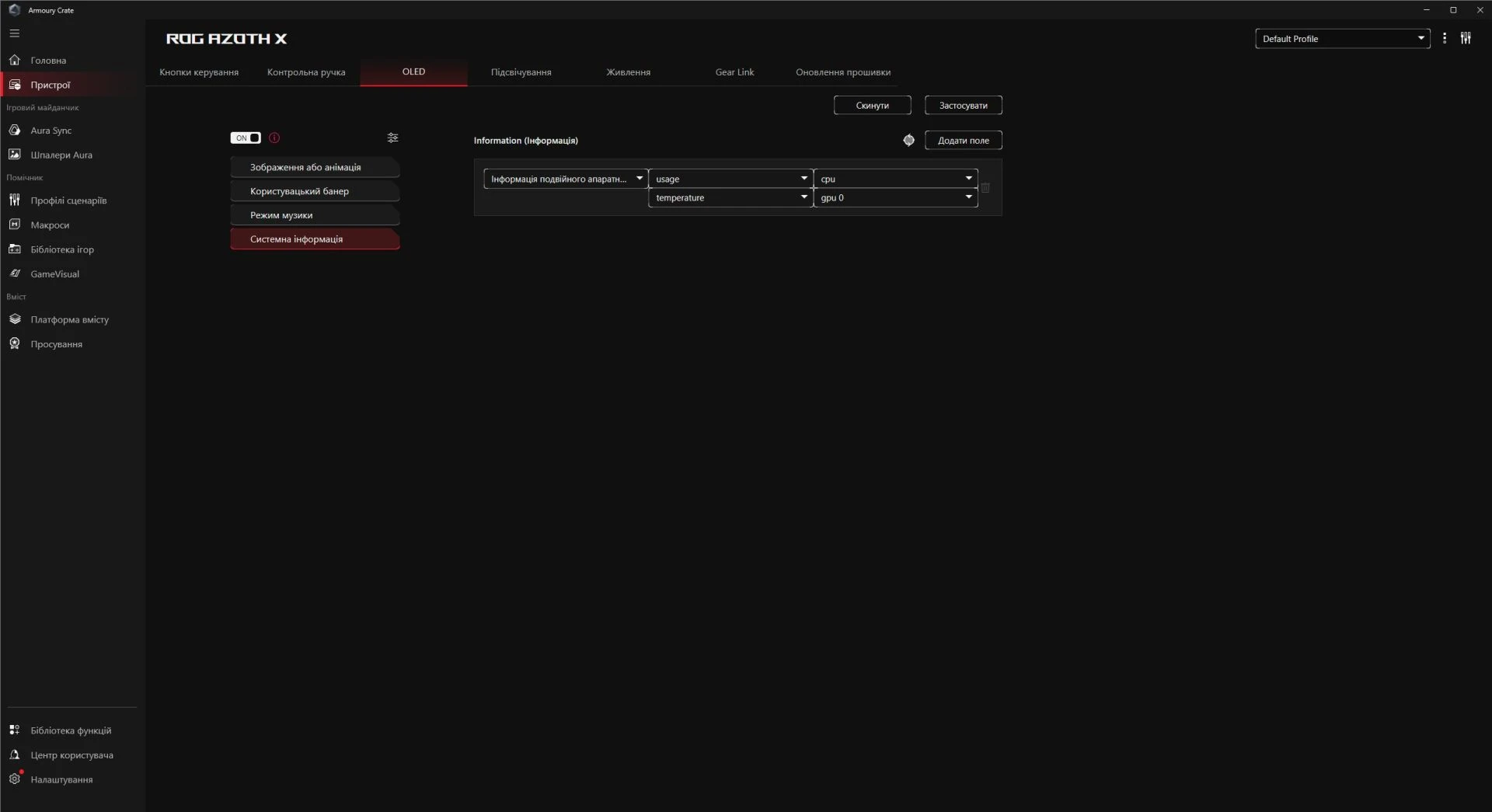Screen dimensions: 1492x812
Task: Open OLED display settings sliders icon
Action: point(392,138)
